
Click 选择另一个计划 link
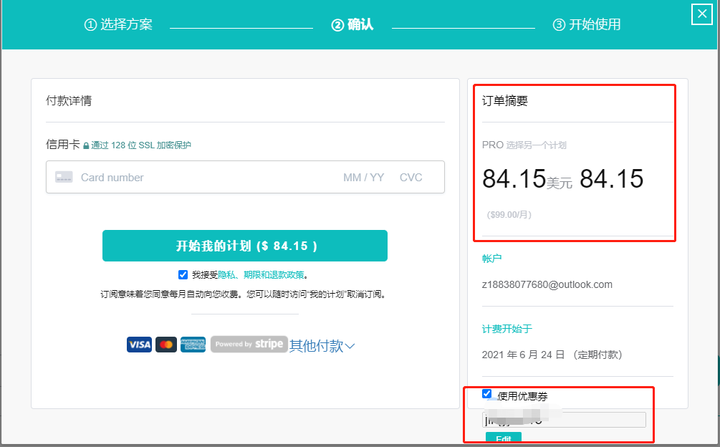536,145
